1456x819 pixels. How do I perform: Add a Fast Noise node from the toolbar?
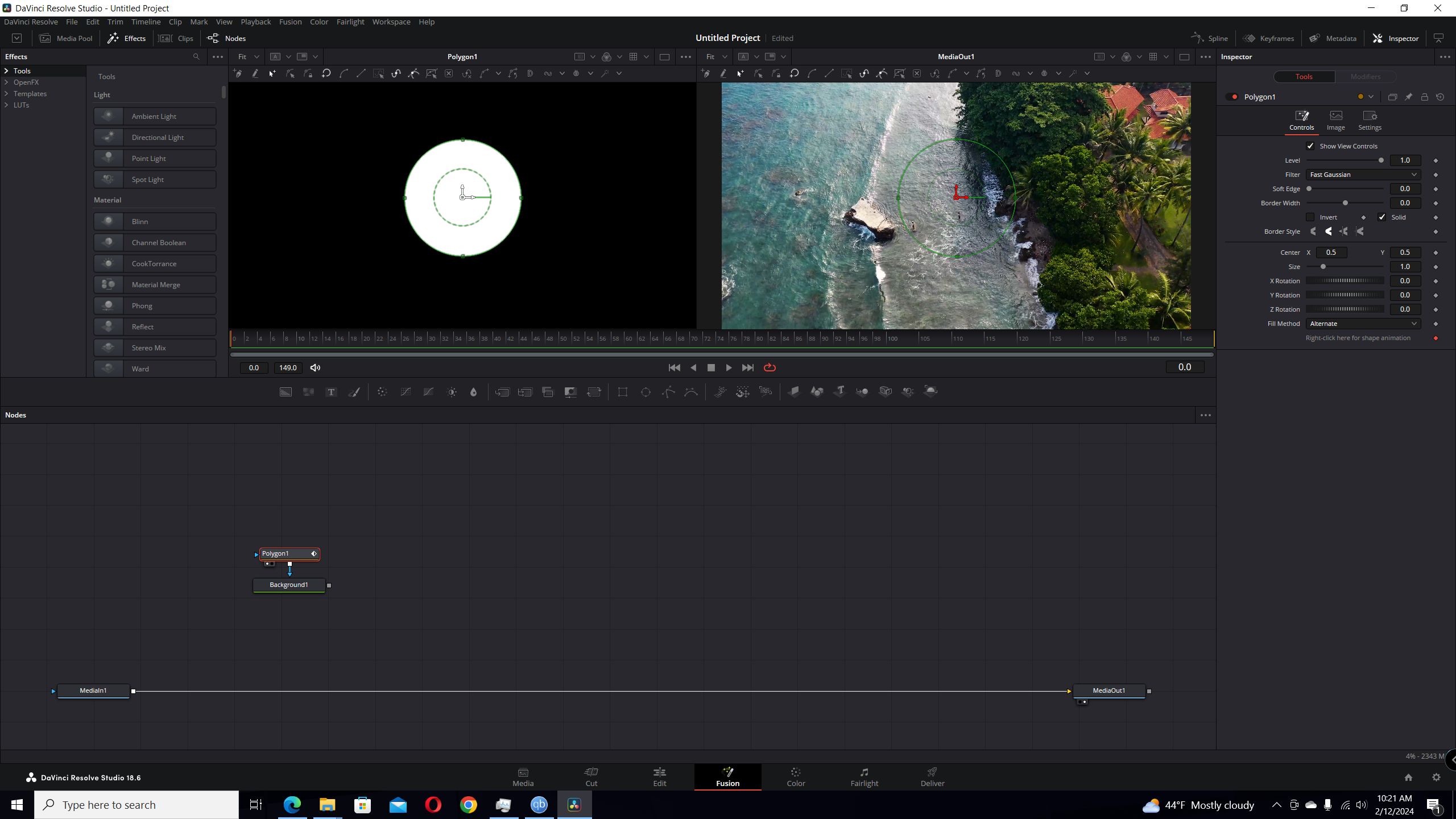(308, 392)
